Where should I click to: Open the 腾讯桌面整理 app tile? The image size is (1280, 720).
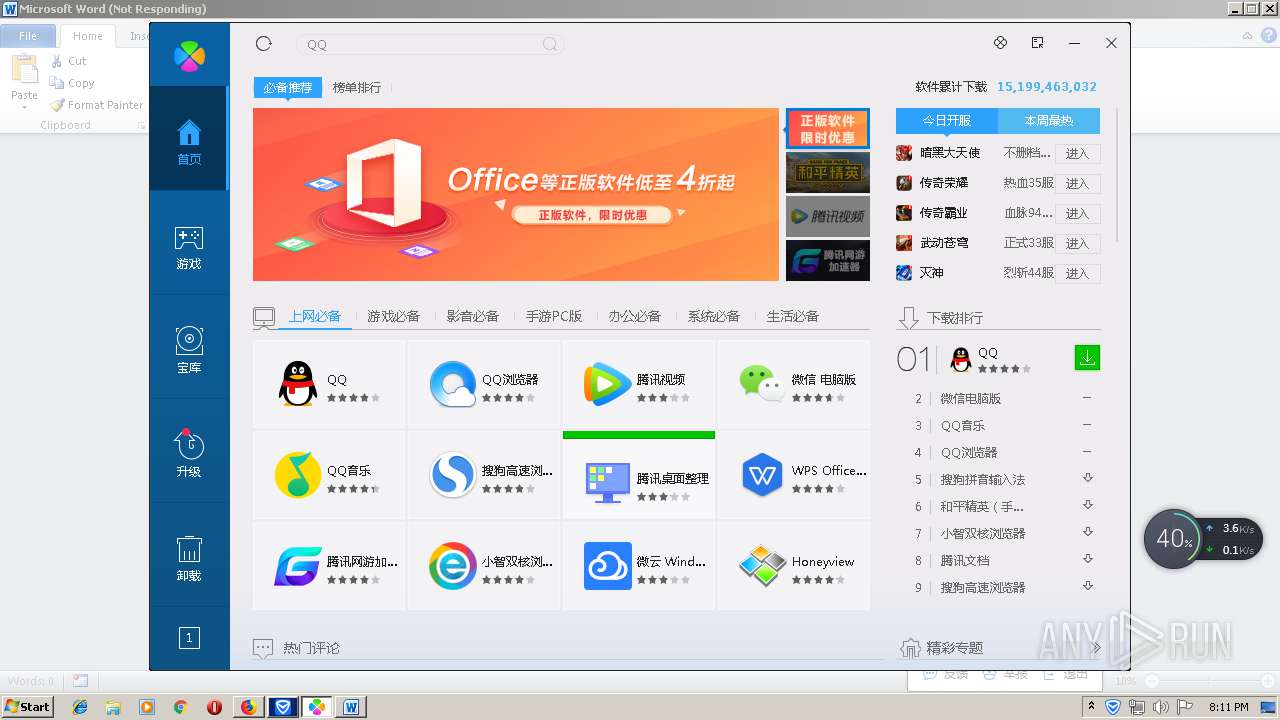(639, 475)
